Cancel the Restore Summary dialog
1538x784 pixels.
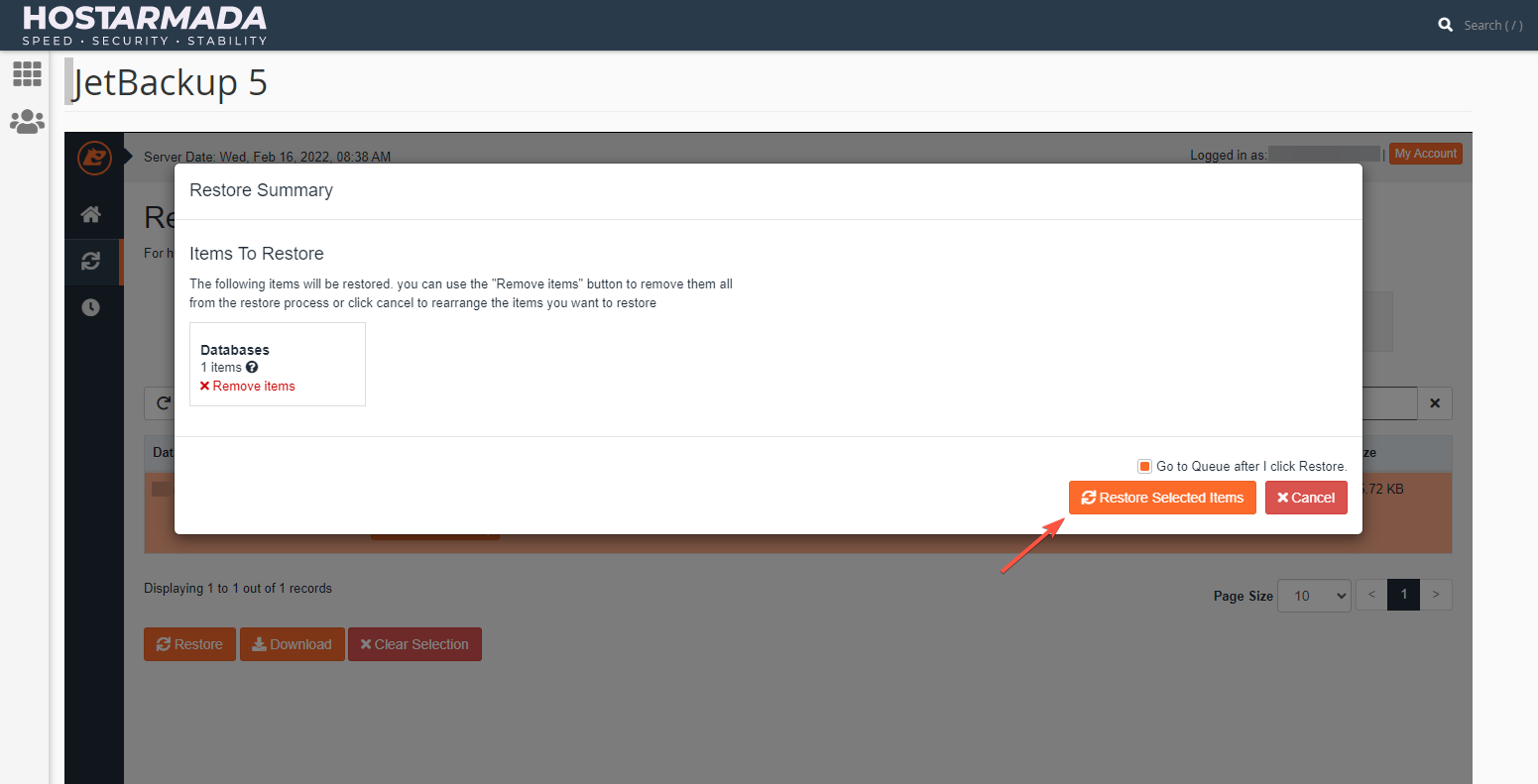click(x=1306, y=498)
